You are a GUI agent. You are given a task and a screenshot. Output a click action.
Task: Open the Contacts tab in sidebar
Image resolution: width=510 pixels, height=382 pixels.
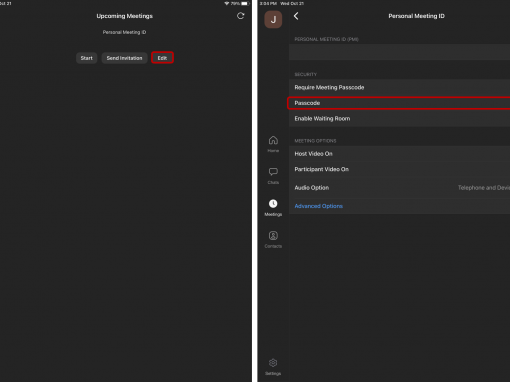[x=273, y=240]
